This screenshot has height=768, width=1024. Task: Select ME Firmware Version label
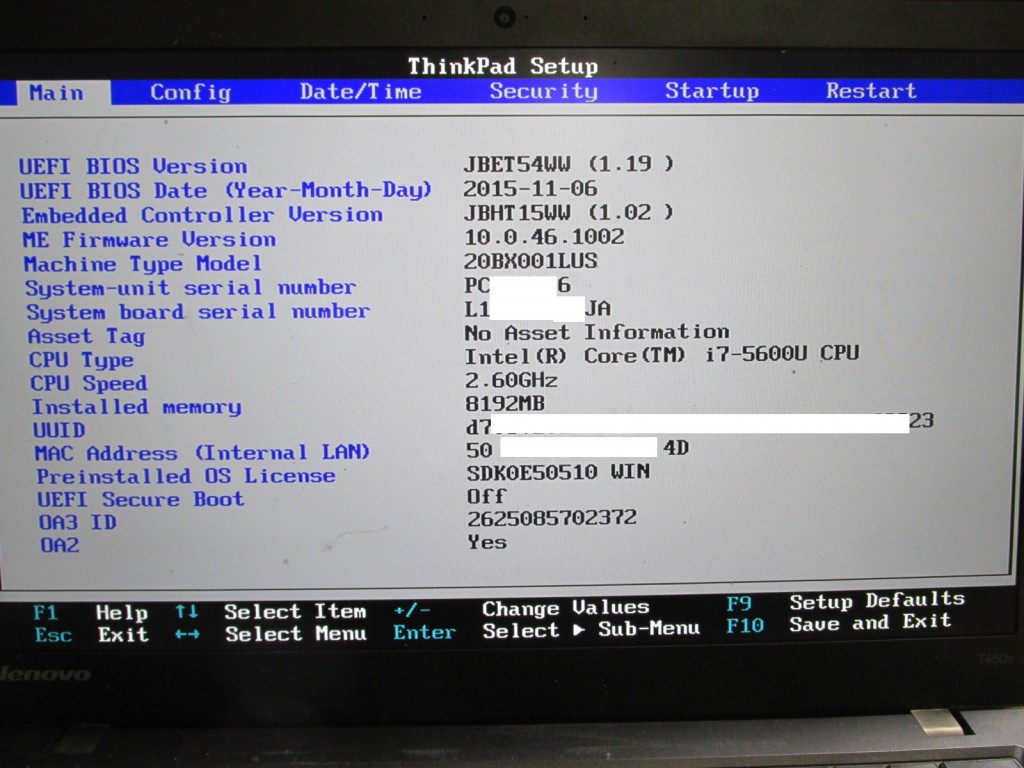(x=149, y=240)
